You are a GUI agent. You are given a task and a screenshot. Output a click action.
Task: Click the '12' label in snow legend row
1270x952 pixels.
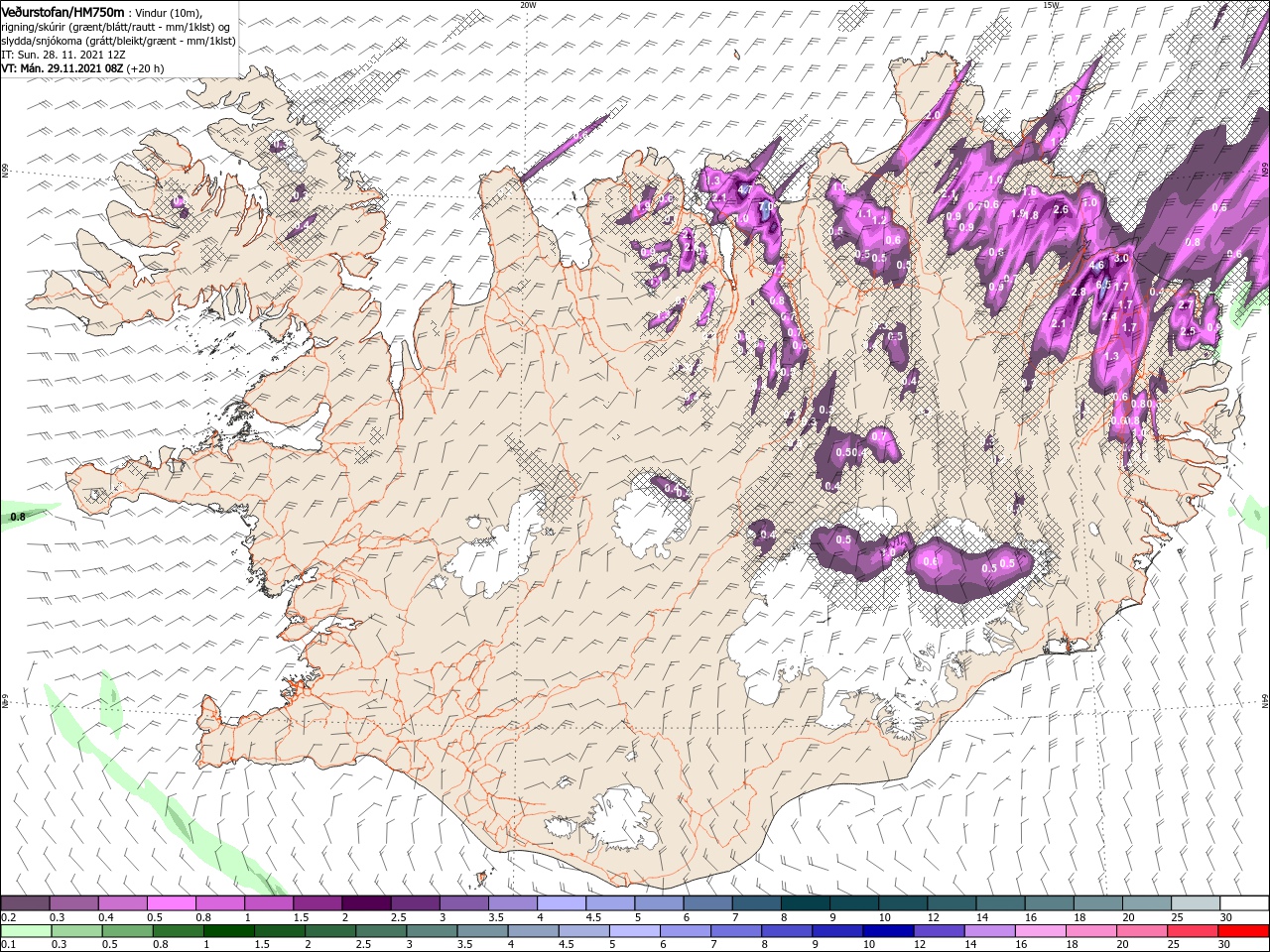pos(933,917)
